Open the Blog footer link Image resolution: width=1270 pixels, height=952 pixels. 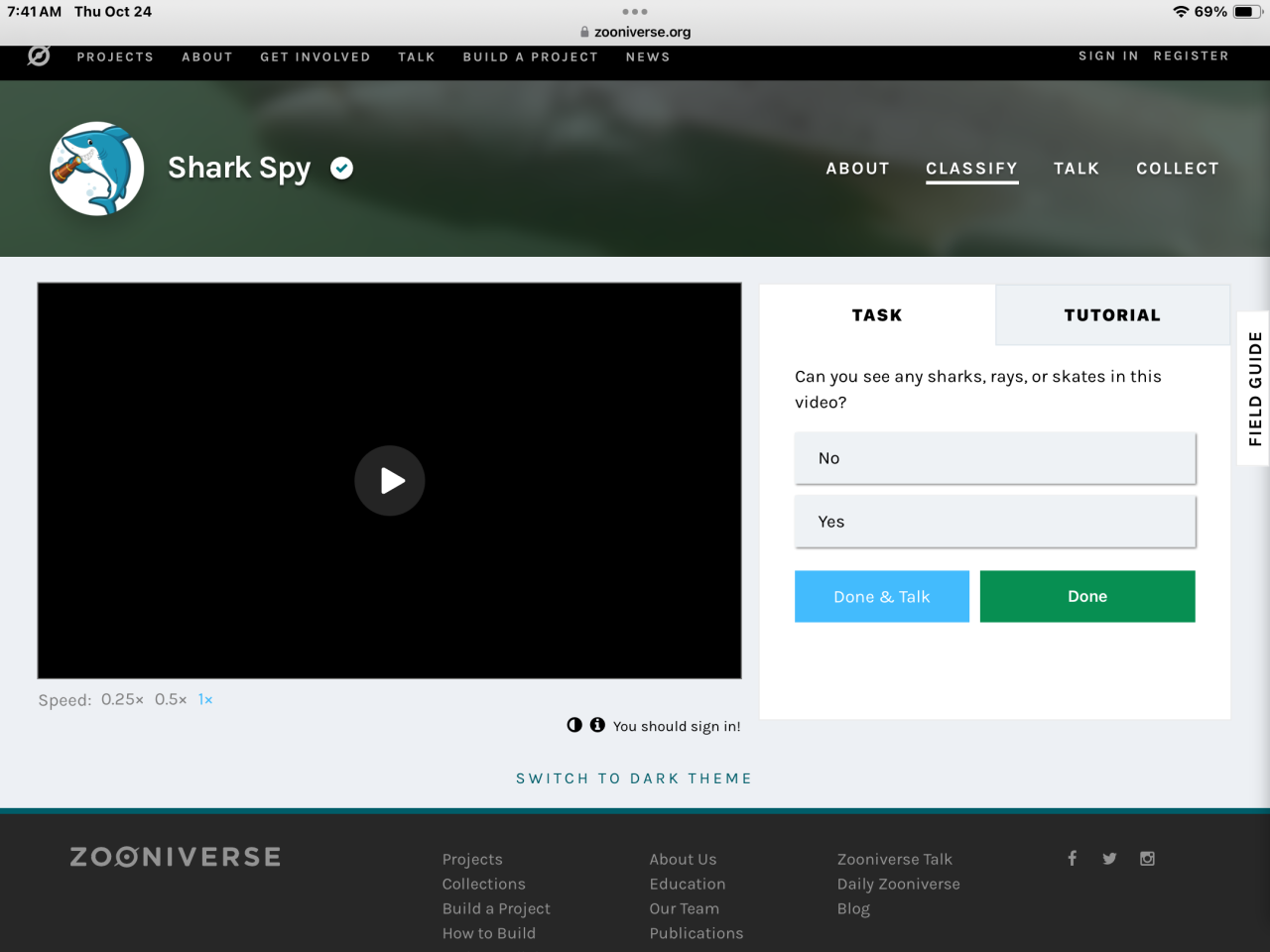click(853, 908)
